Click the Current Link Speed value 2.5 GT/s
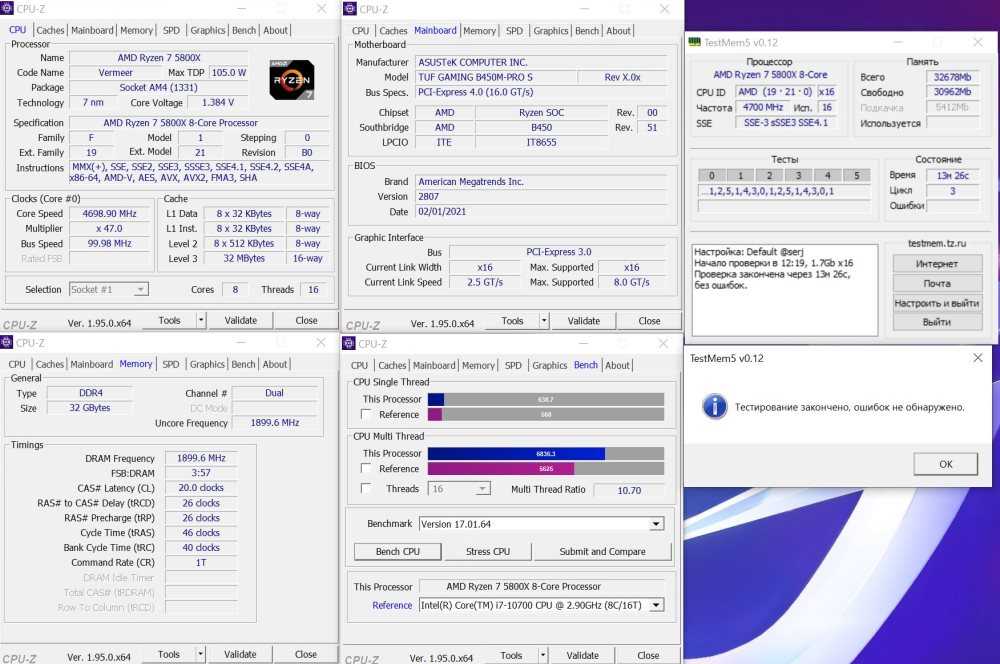 [x=485, y=282]
